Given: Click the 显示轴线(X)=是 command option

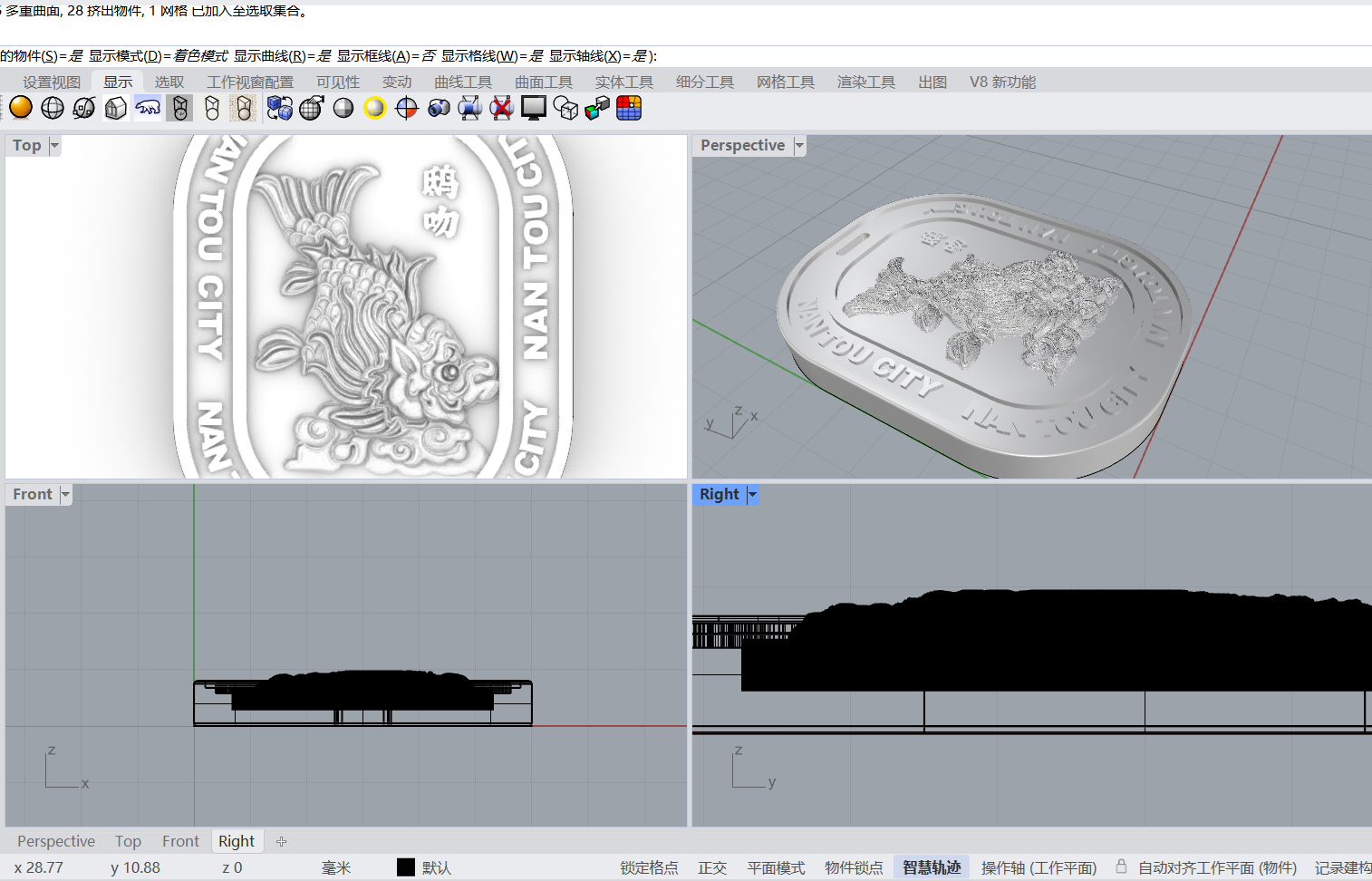Looking at the screenshot, I should 598,55.
